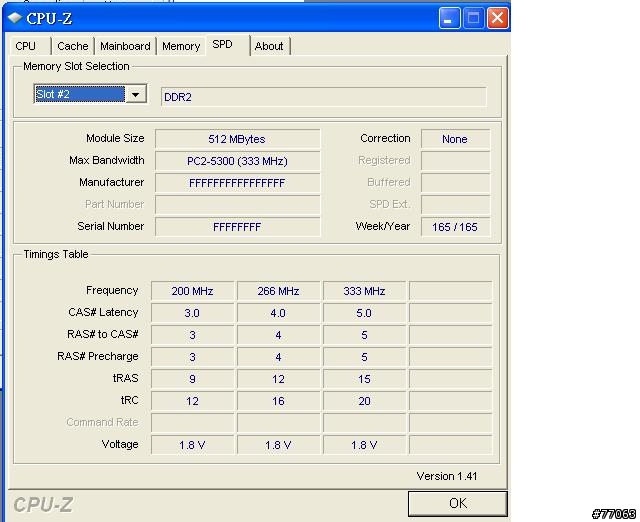Click the 266 MHz frequency cell

pyautogui.click(x=278, y=291)
